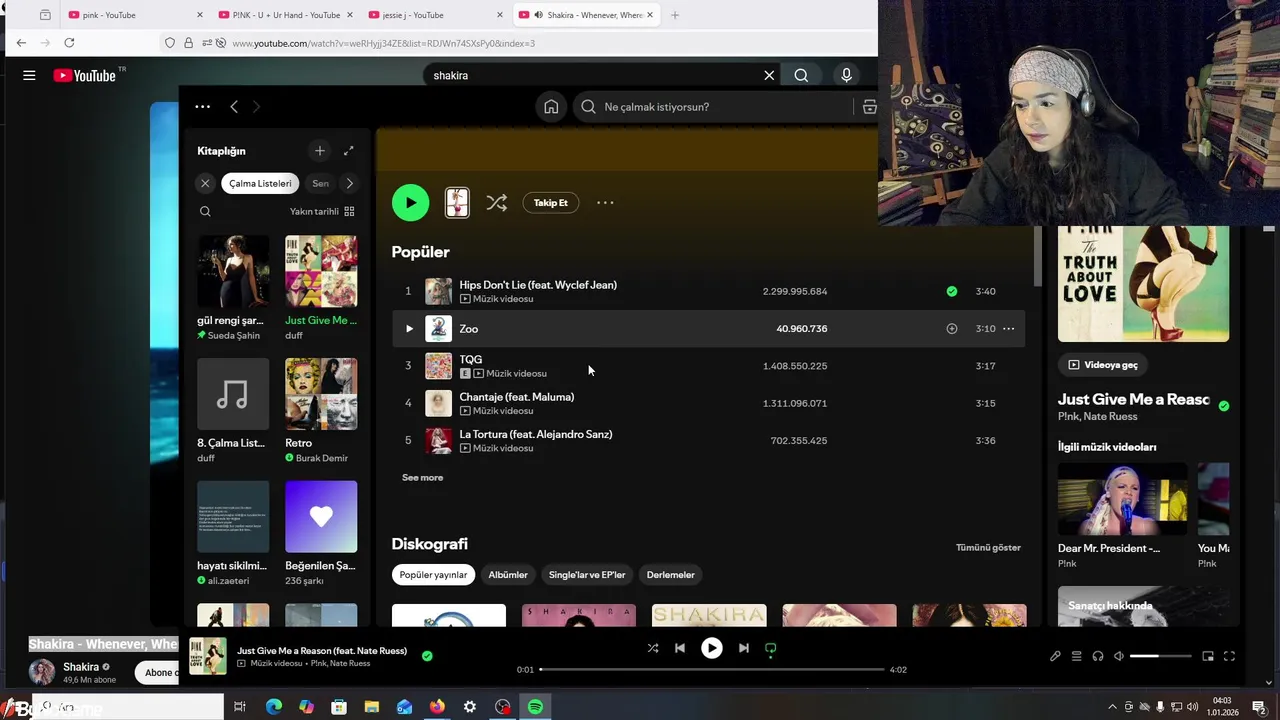Go back with Spotify's back arrow
Screen dimensions: 1280x720
[x=234, y=107]
